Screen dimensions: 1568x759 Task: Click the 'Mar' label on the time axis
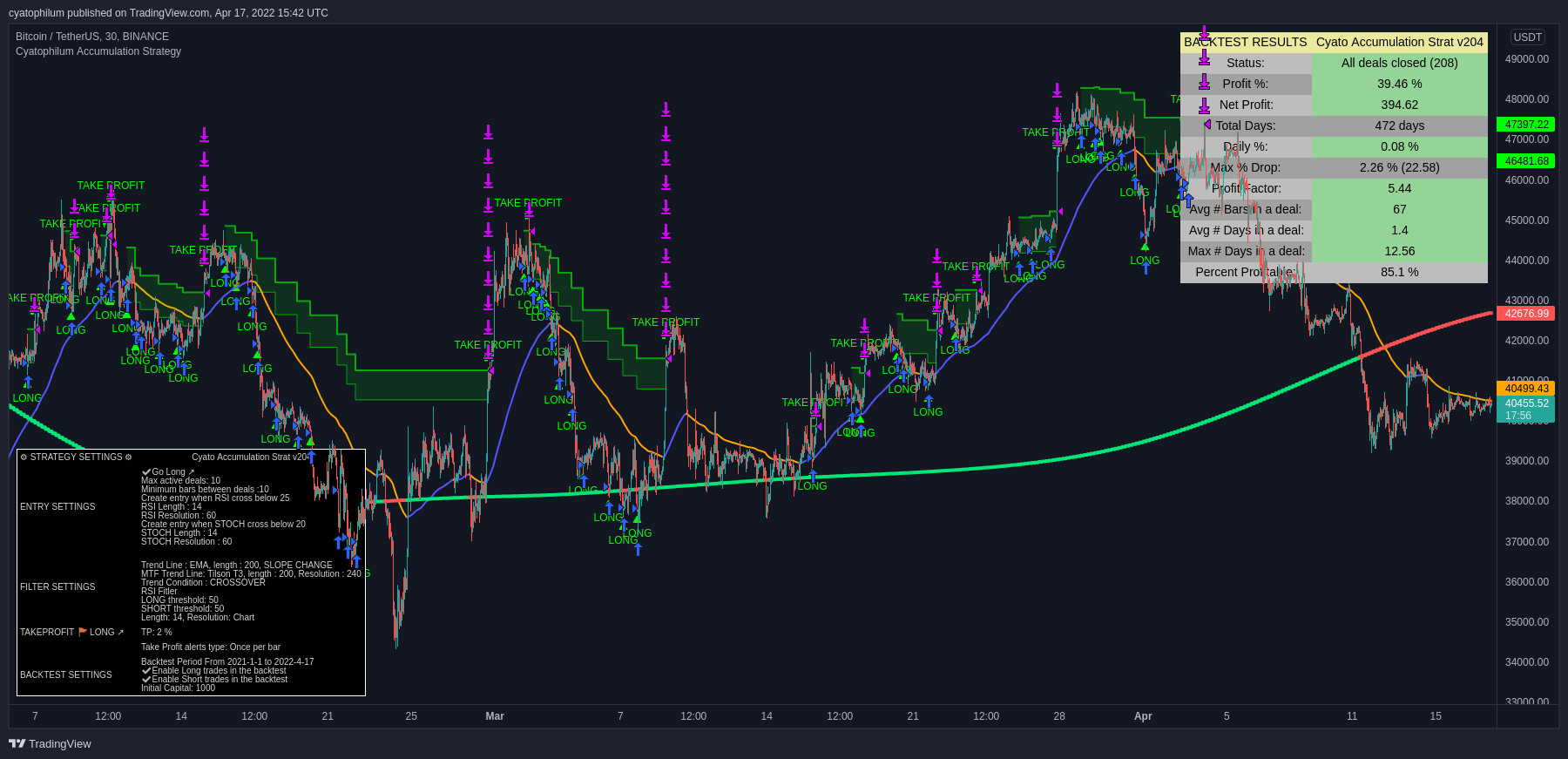[x=495, y=716]
